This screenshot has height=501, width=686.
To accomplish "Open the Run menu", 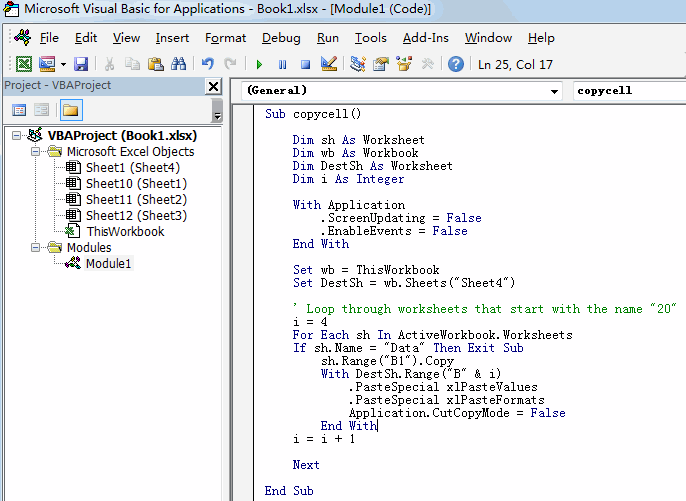I will tap(328, 38).
